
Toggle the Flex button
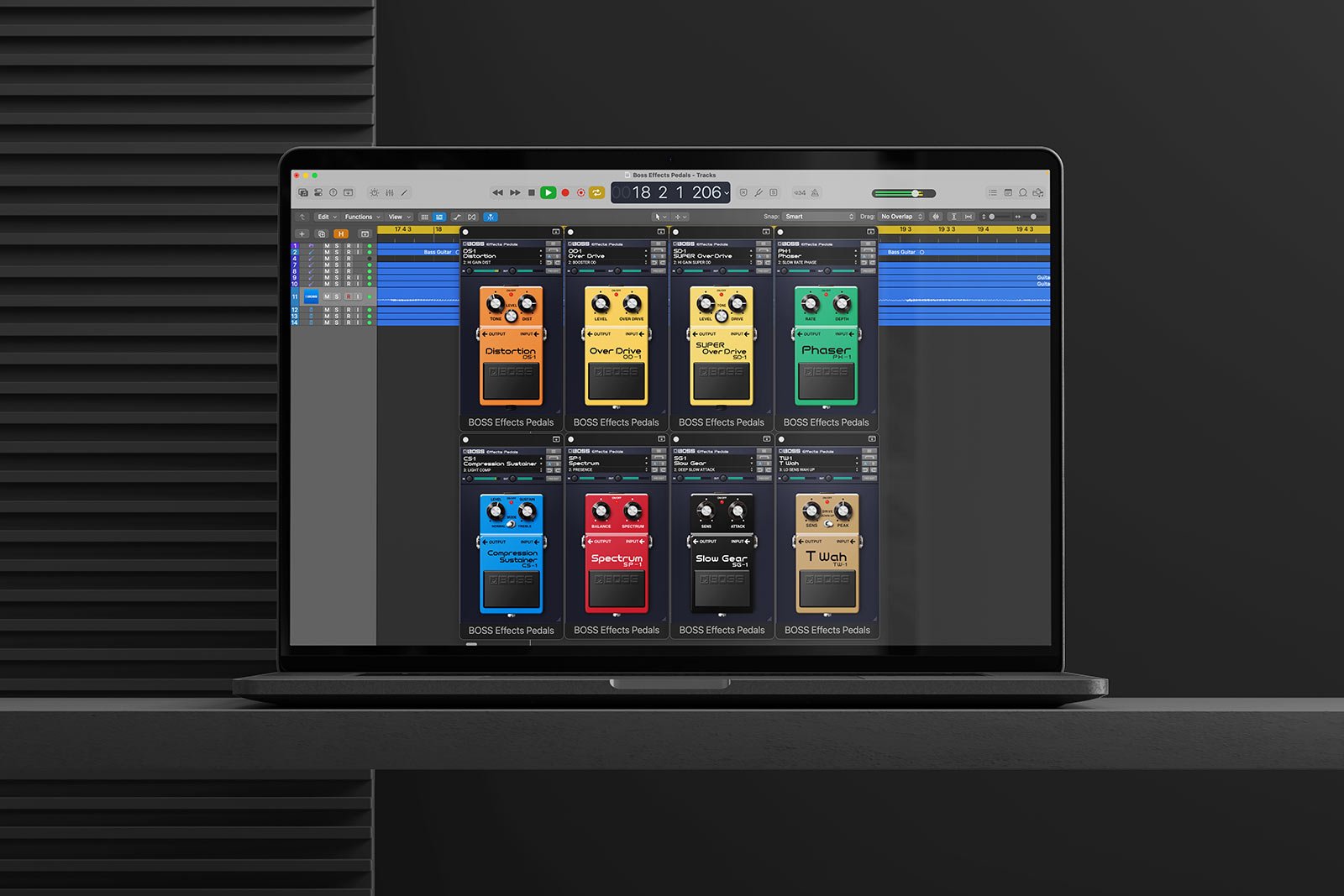pos(472,217)
